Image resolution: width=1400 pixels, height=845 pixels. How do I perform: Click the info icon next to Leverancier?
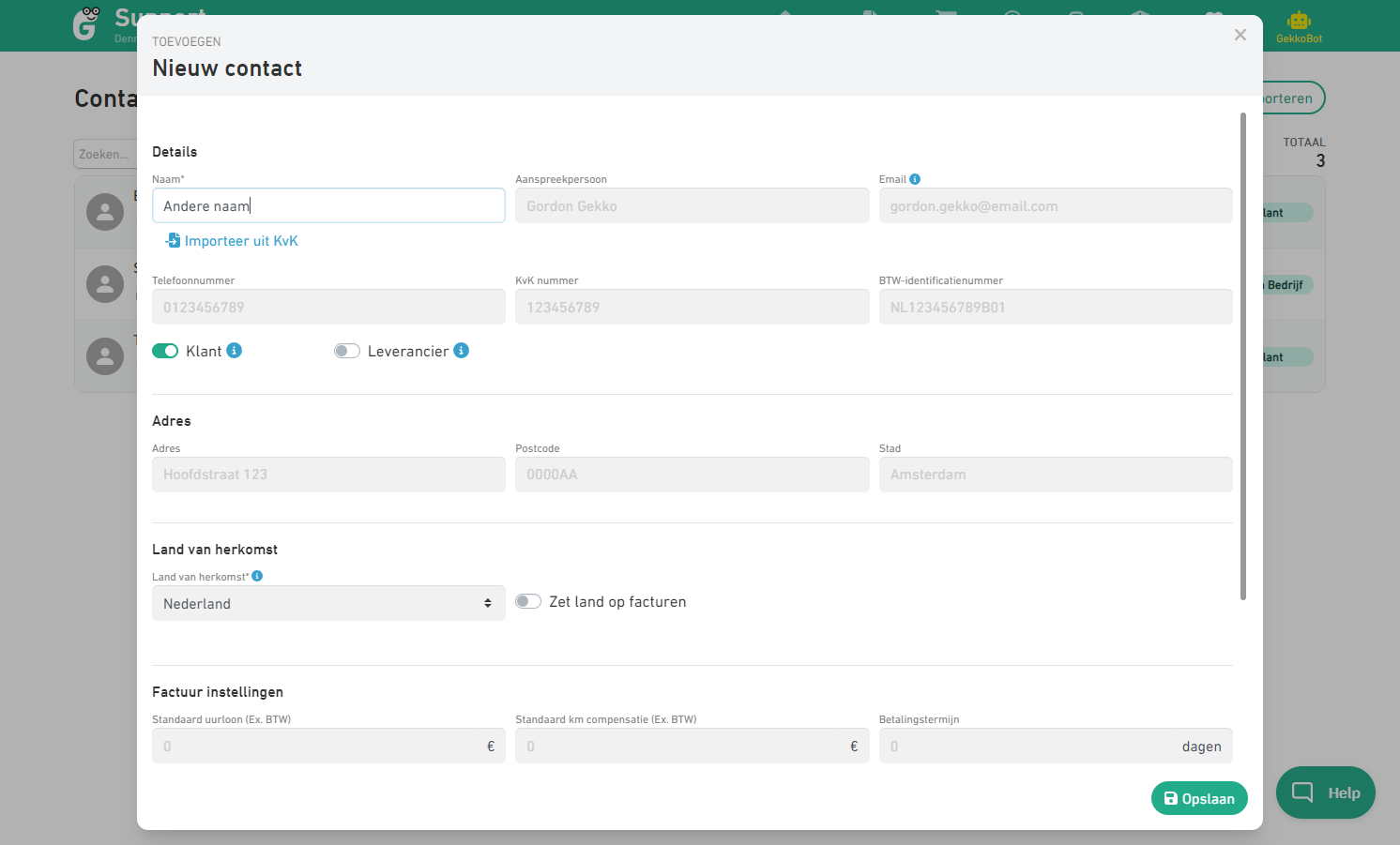pyautogui.click(x=461, y=350)
